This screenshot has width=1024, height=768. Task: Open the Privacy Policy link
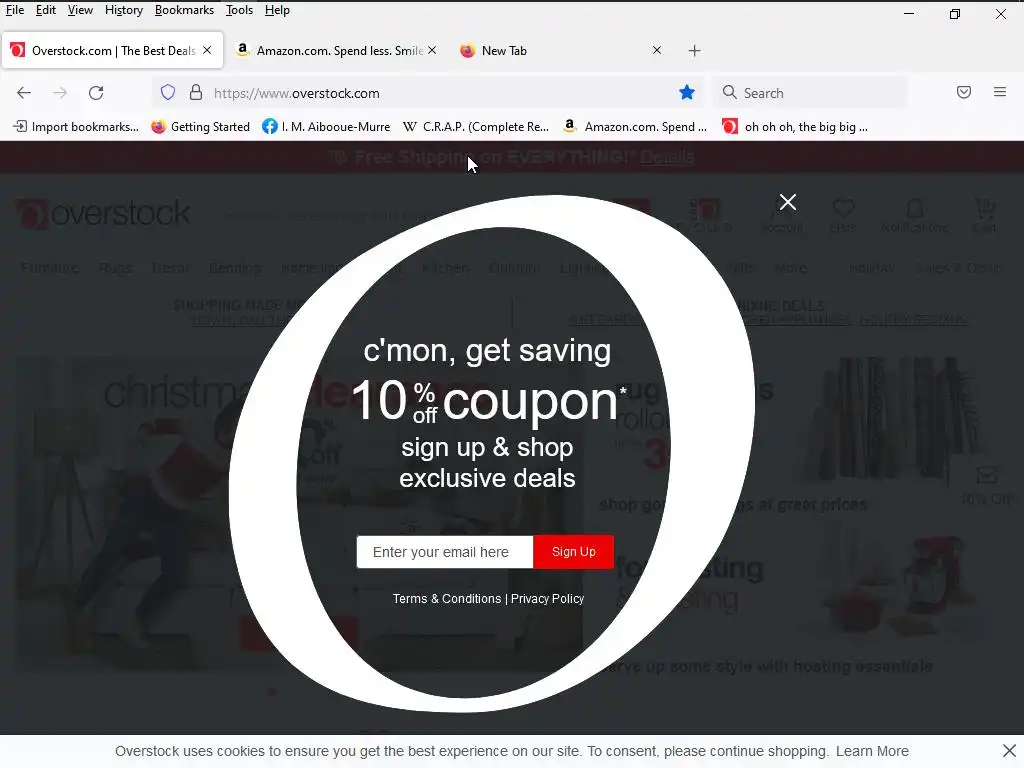(547, 598)
